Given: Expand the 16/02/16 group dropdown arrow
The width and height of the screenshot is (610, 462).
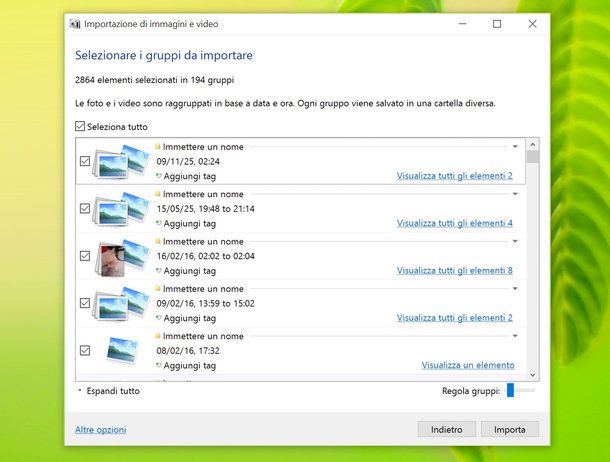Looking at the screenshot, I should 515,242.
